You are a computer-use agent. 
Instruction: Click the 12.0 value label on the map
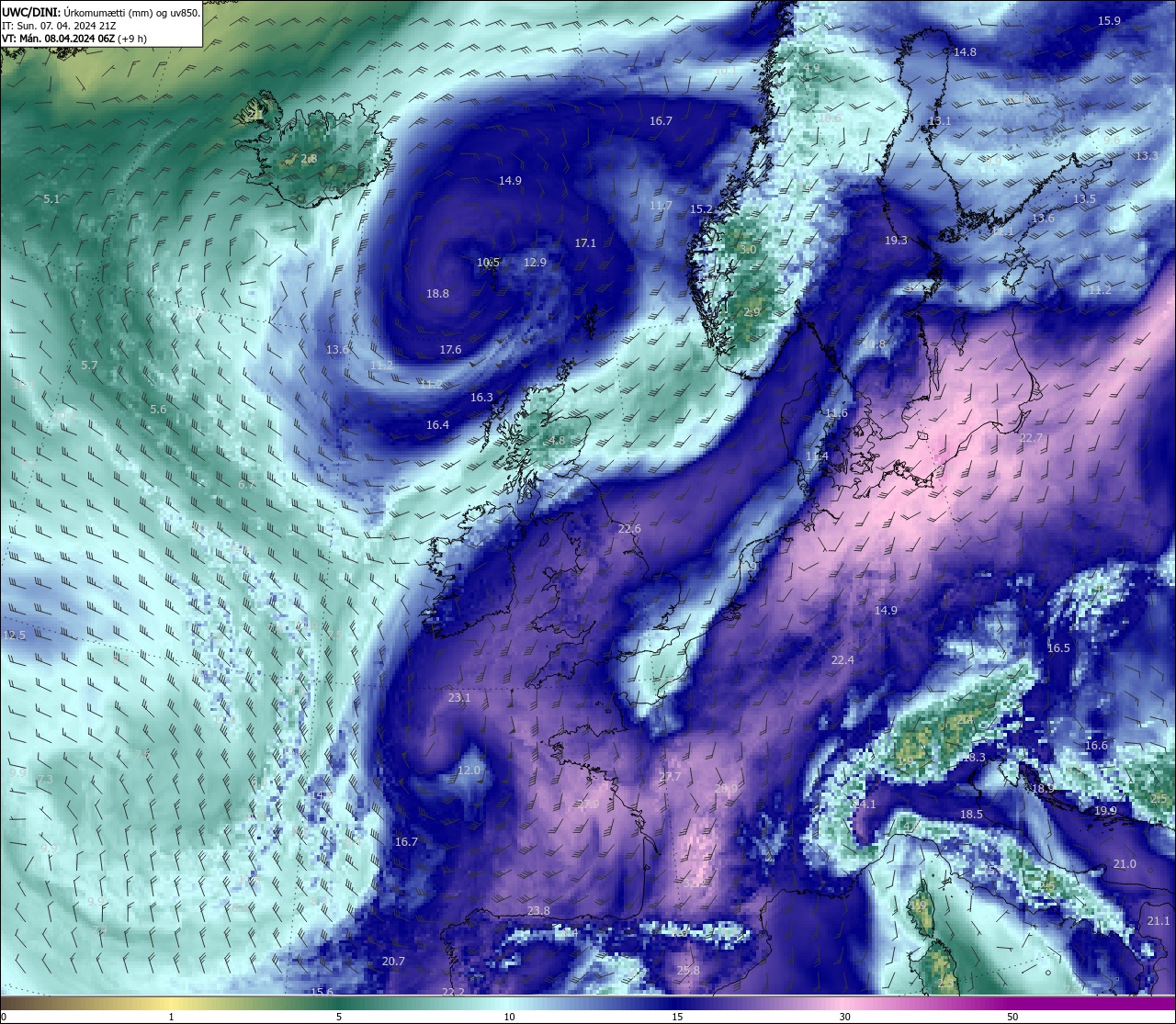[469, 771]
